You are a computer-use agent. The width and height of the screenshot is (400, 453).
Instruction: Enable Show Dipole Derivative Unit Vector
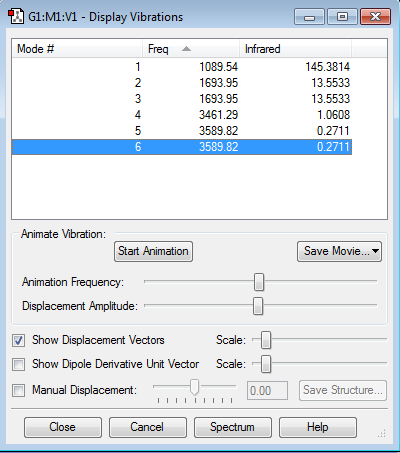pos(18,364)
